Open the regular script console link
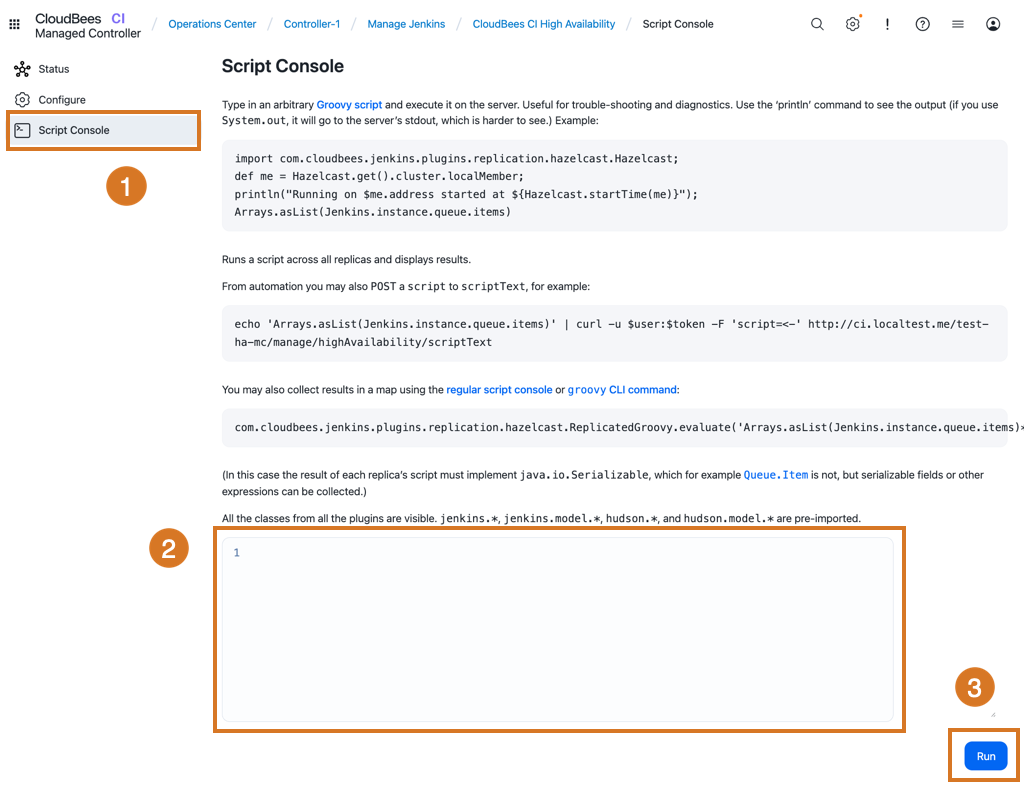1024x800 pixels. (x=499, y=390)
